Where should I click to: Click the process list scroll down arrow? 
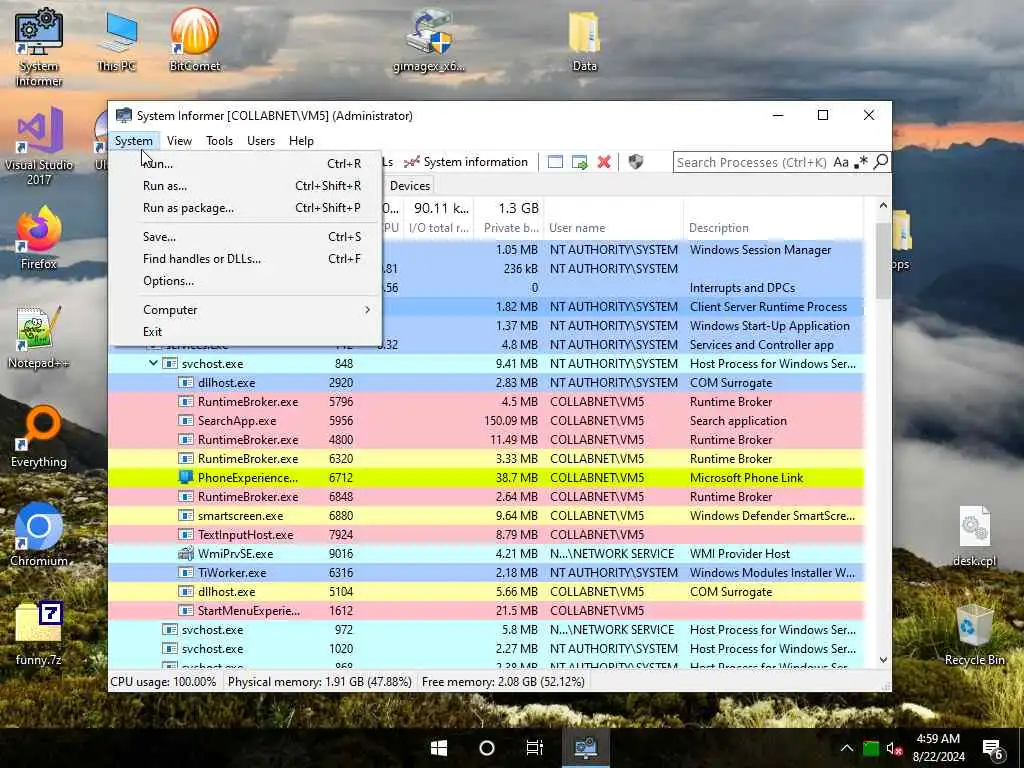(883, 660)
